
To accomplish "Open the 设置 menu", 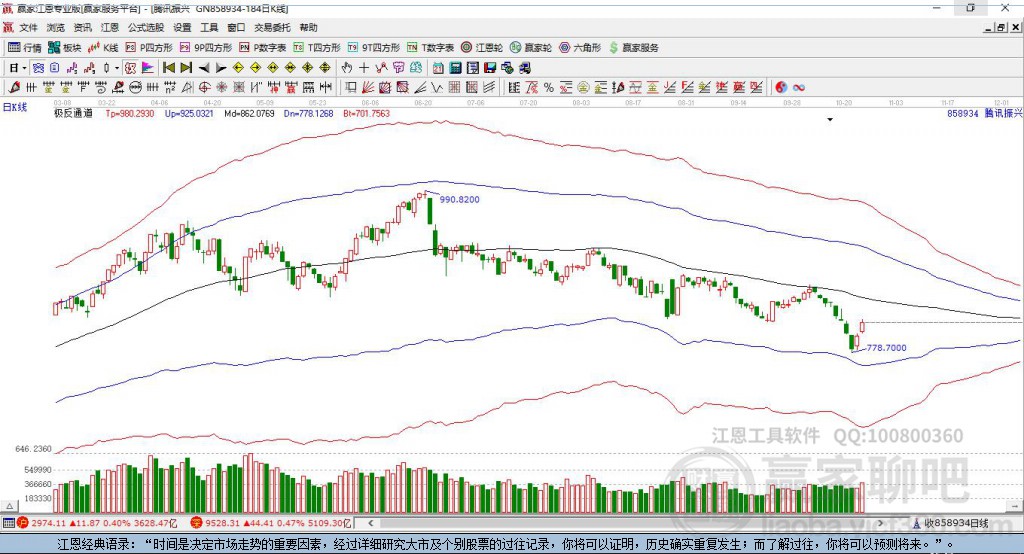I will coord(182,27).
